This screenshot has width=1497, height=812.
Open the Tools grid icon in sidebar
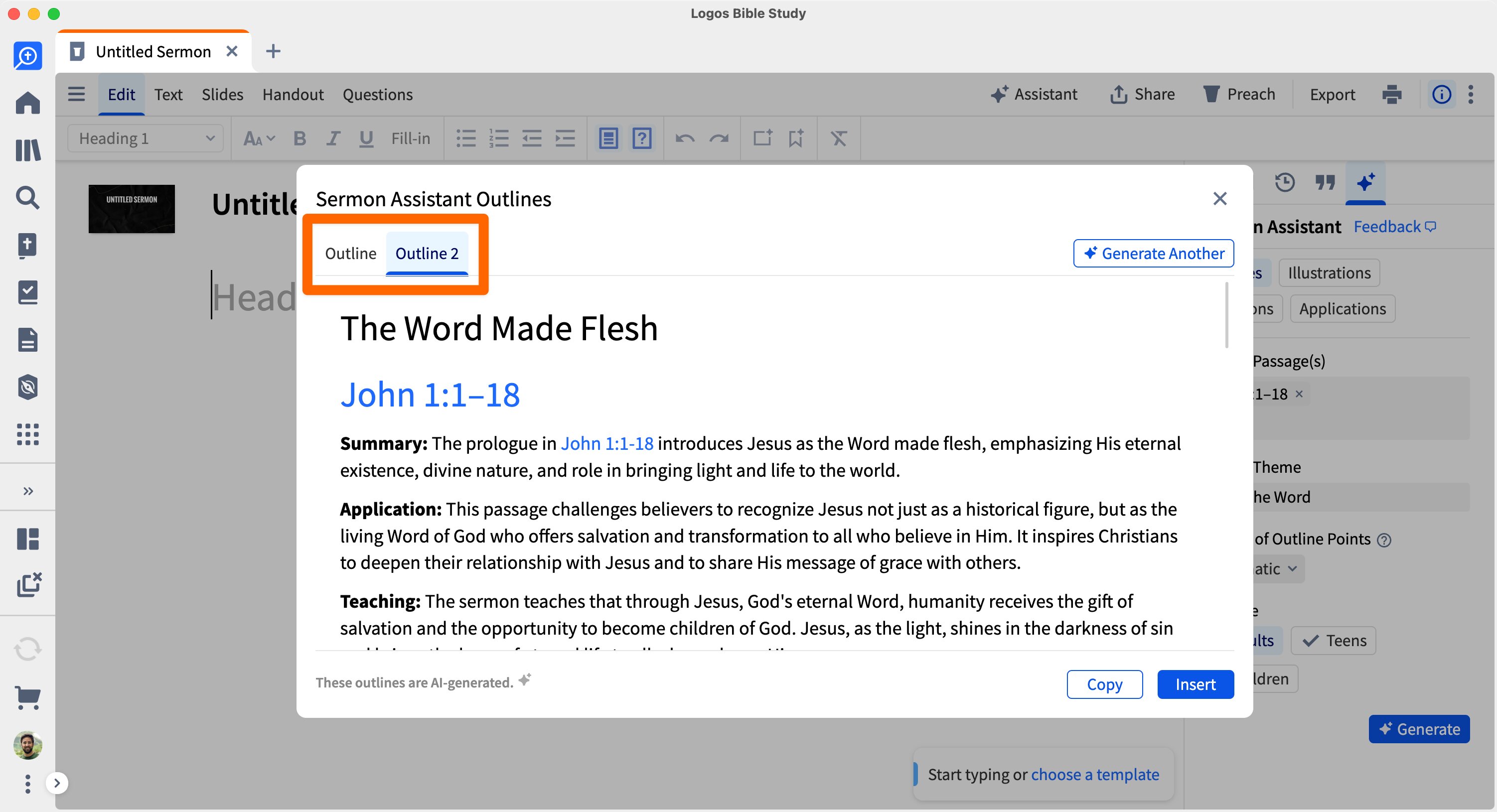coord(27,434)
